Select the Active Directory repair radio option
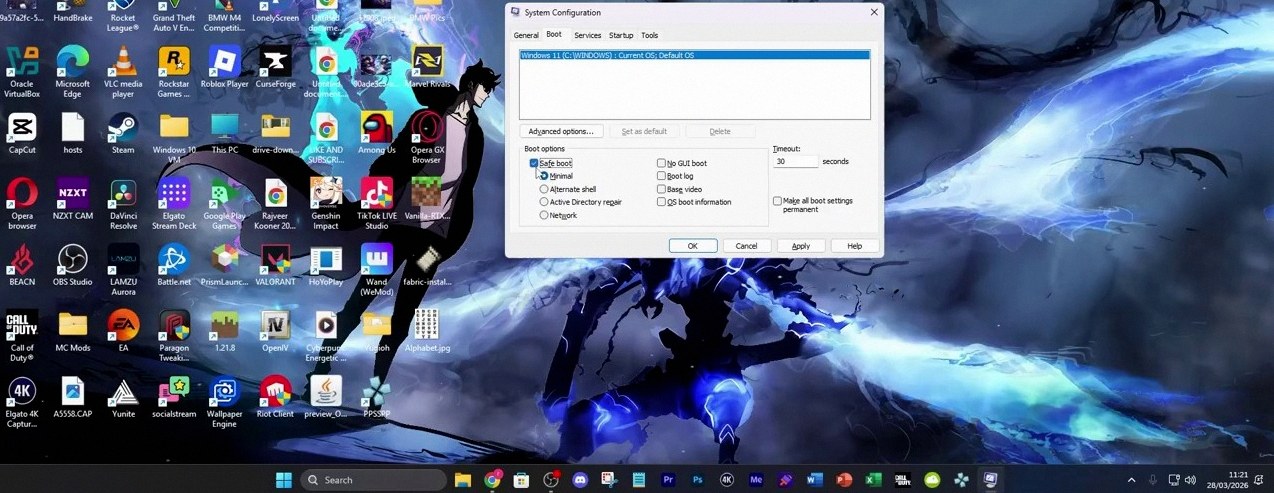Image resolution: width=1274 pixels, height=493 pixels. tap(544, 202)
